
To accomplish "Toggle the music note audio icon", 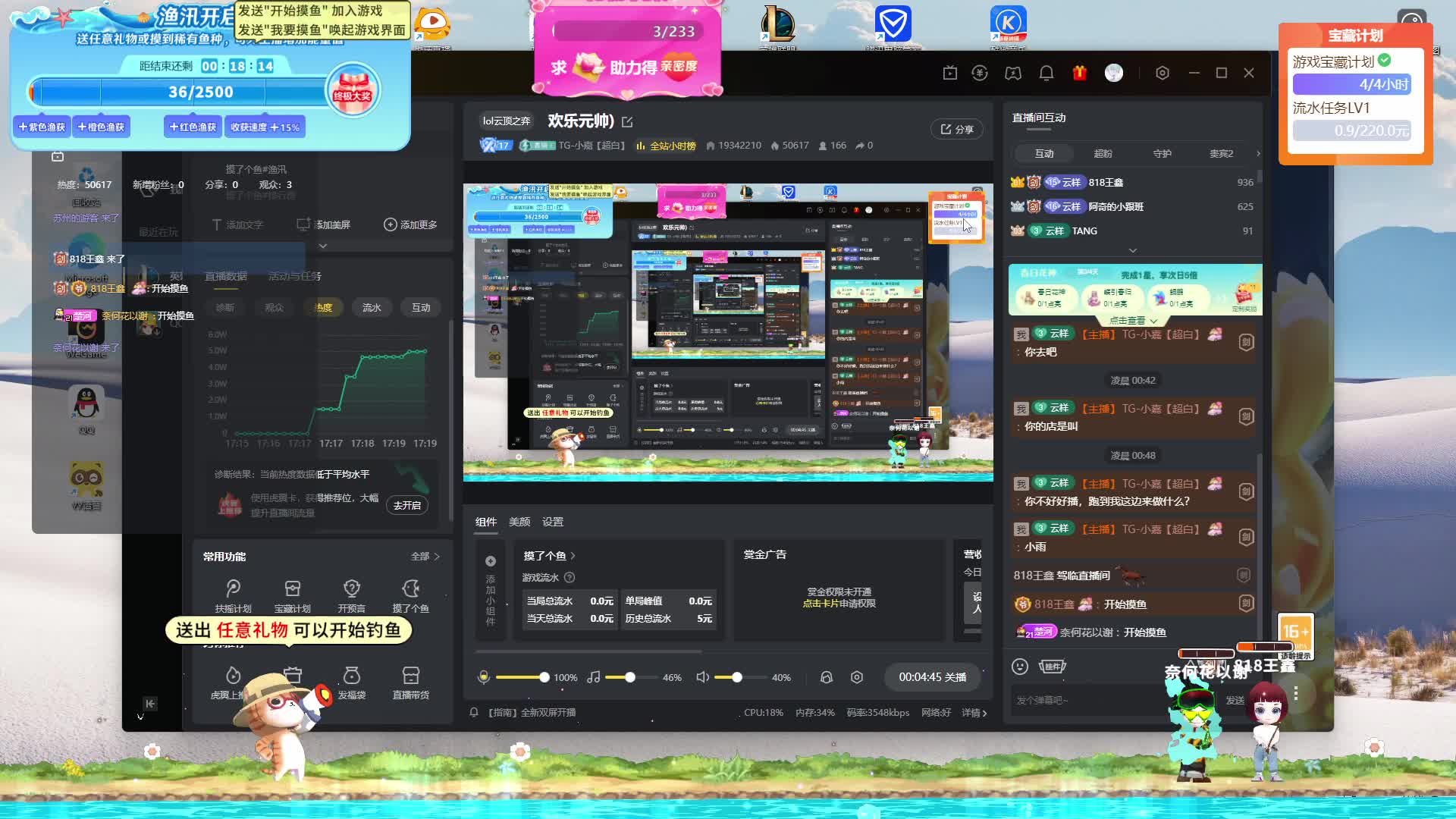I will click(x=594, y=677).
